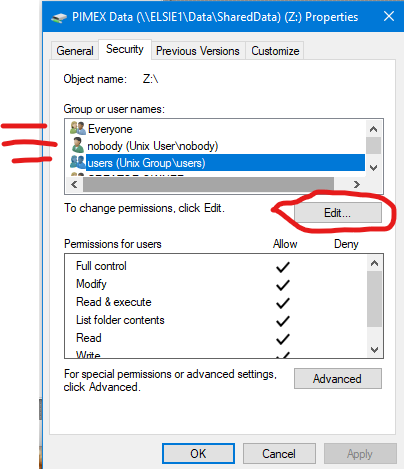This screenshot has height=469, width=404.
Task: Open Advanced security settings
Action: (x=338, y=378)
